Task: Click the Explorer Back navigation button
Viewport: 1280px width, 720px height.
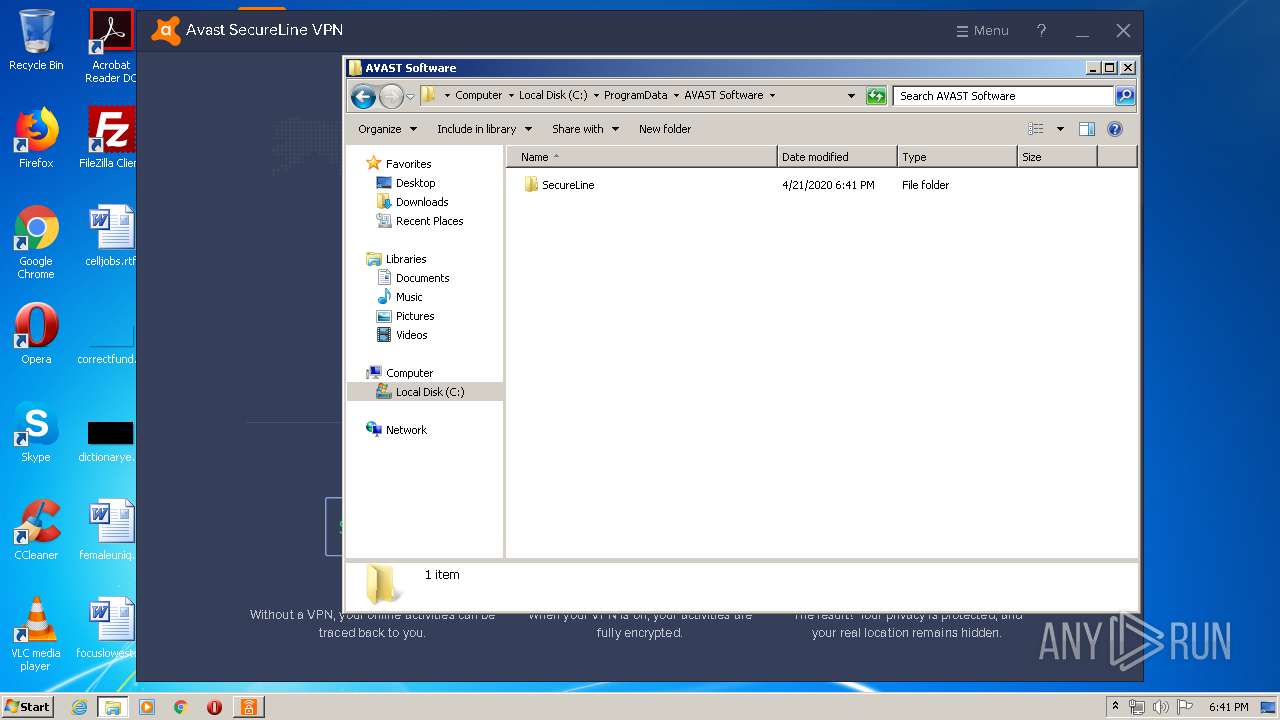Action: 363,96
